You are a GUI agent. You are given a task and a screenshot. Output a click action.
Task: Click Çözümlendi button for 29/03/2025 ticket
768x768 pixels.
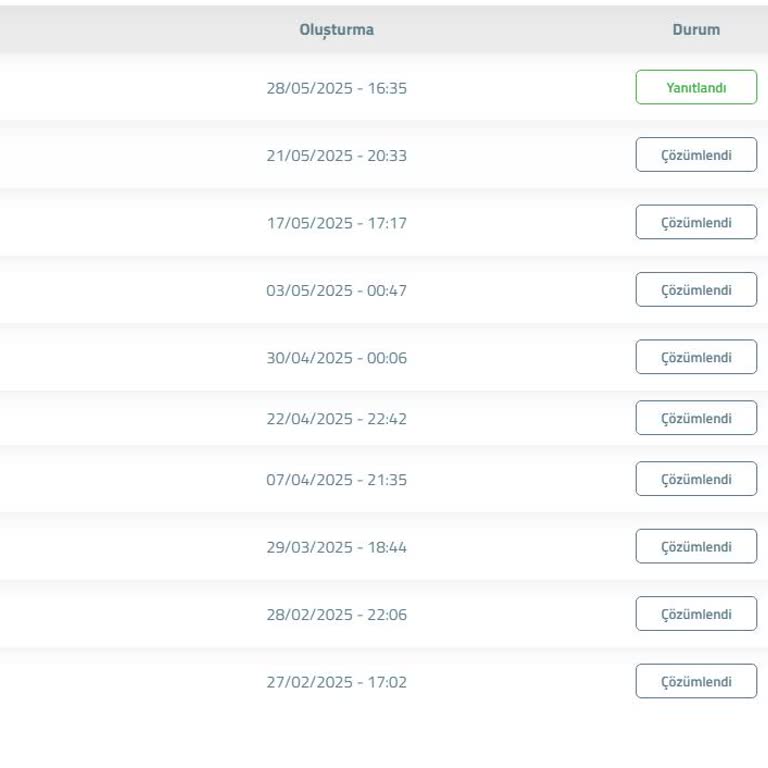[696, 547]
